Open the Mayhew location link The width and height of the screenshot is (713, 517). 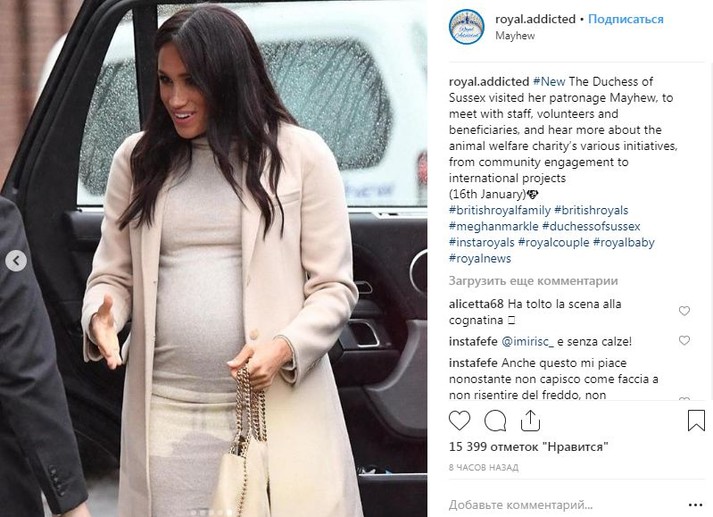tap(515, 35)
